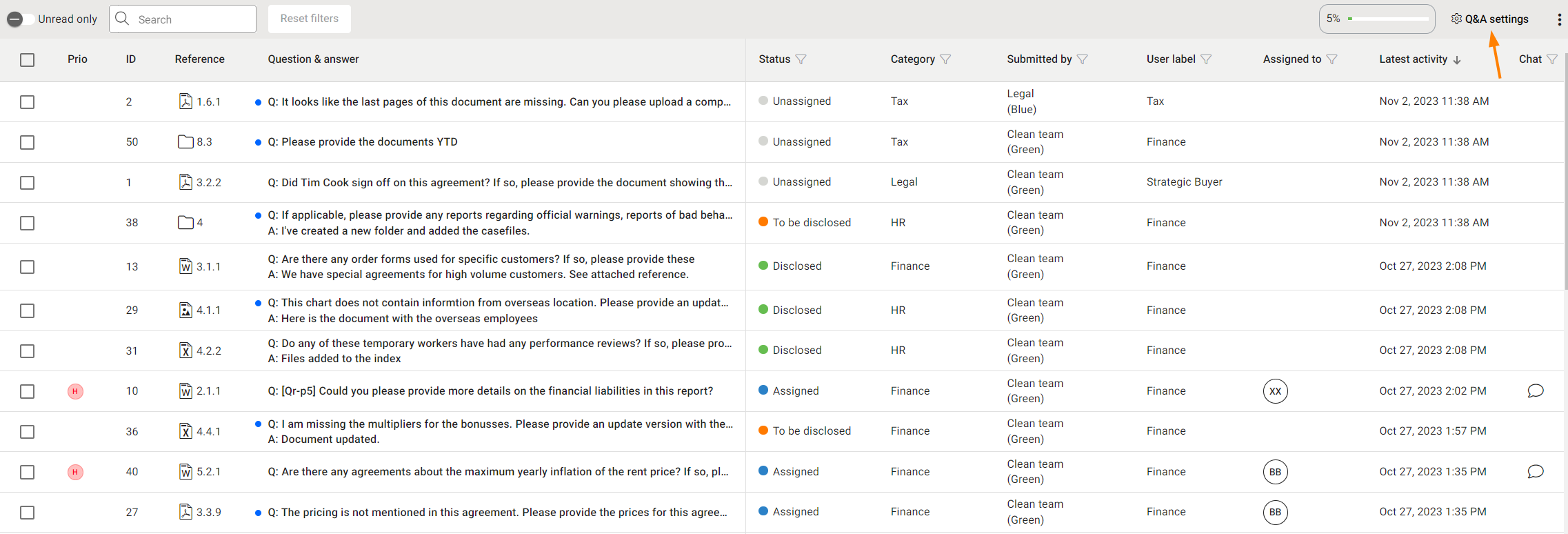This screenshot has height=534, width=1568.
Task: Click the Reset filters button
Action: pos(309,19)
